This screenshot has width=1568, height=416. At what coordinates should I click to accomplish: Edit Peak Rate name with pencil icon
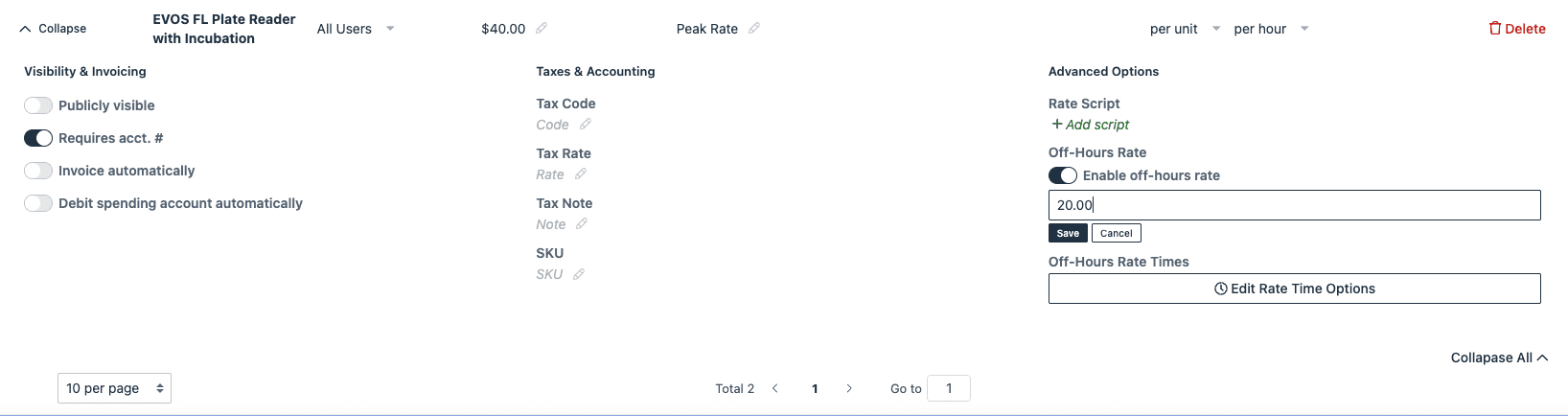click(x=754, y=29)
